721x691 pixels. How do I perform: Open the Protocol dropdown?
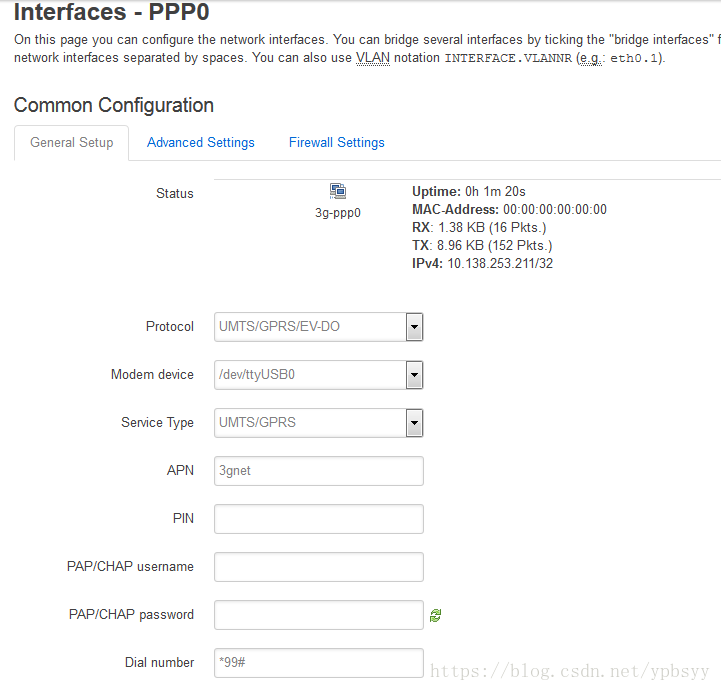[x=318, y=327]
